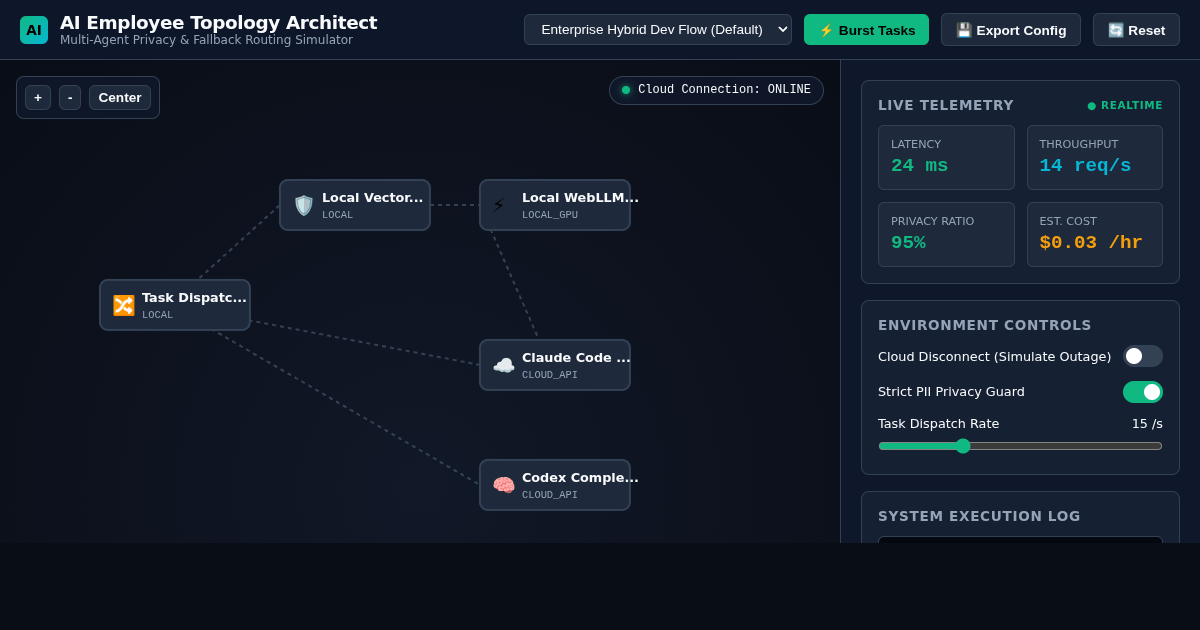Click the REALTIME indicator label
This screenshot has height=630, width=1200.
(1125, 105)
